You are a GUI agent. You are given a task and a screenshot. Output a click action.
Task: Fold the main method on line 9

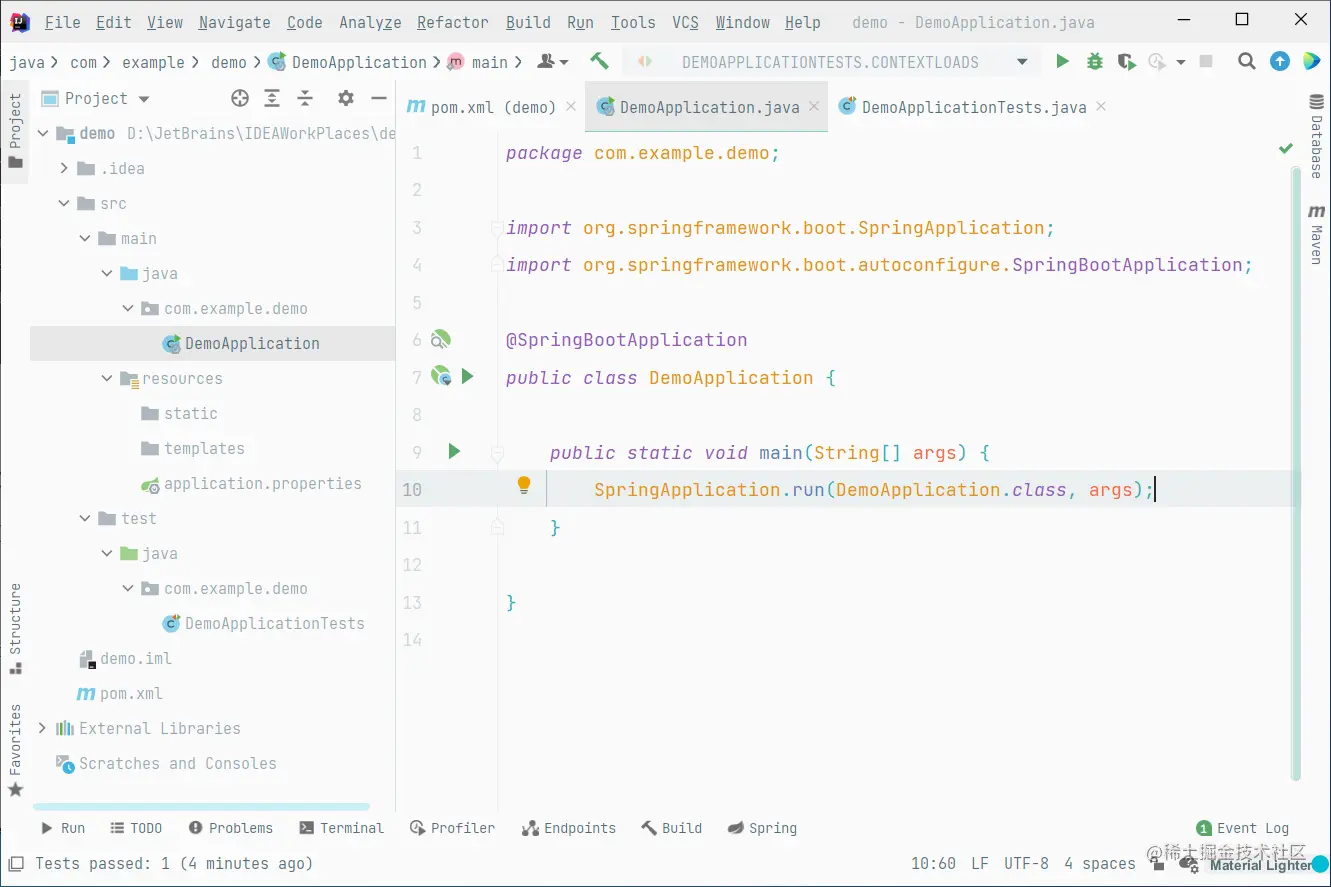[x=497, y=453]
